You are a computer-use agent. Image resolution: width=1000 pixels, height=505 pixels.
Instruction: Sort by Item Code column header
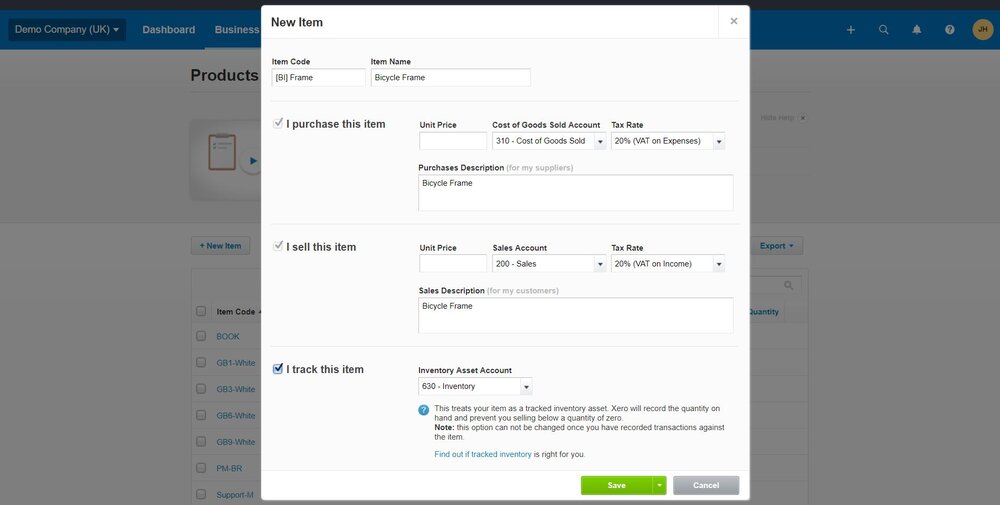coord(236,312)
